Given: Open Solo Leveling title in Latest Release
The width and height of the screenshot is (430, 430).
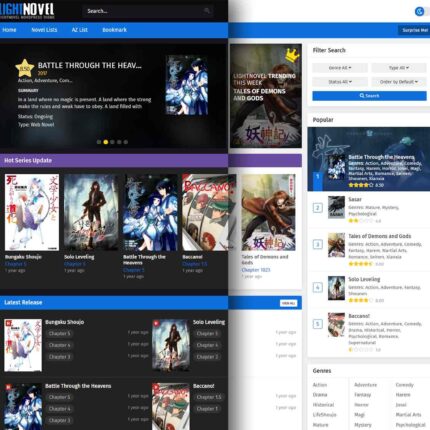Looking at the screenshot, I should click(x=209, y=322).
